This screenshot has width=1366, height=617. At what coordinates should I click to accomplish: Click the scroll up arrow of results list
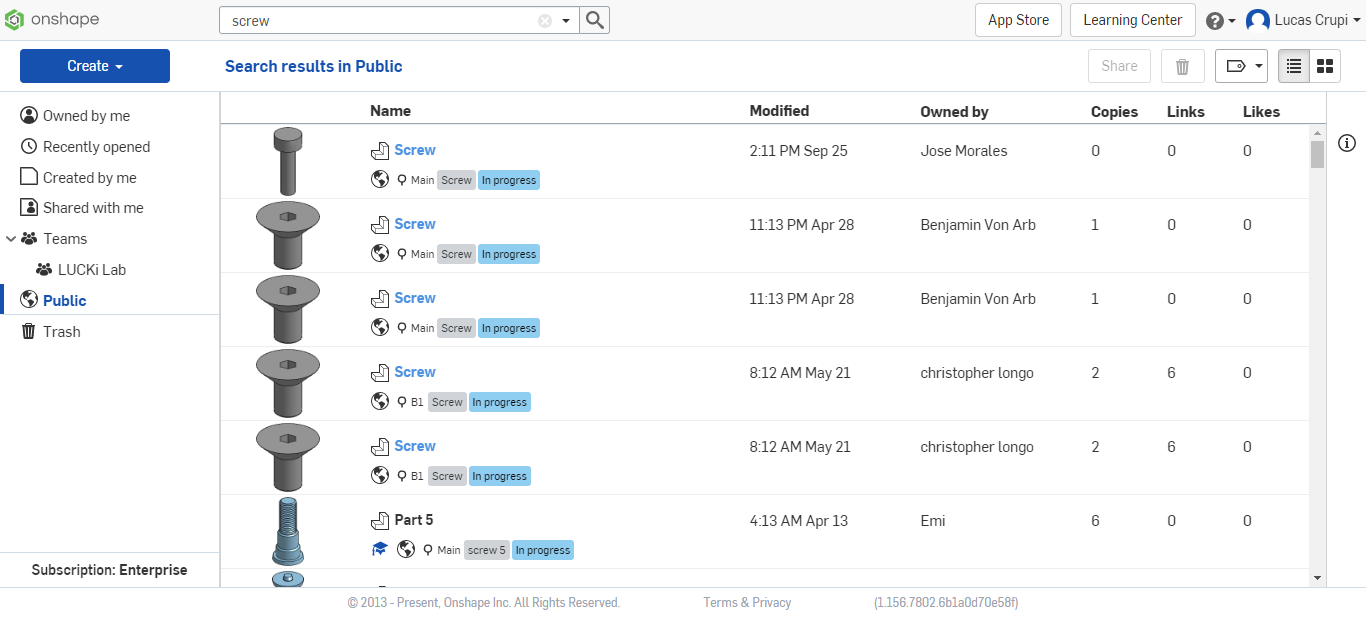[x=1317, y=131]
